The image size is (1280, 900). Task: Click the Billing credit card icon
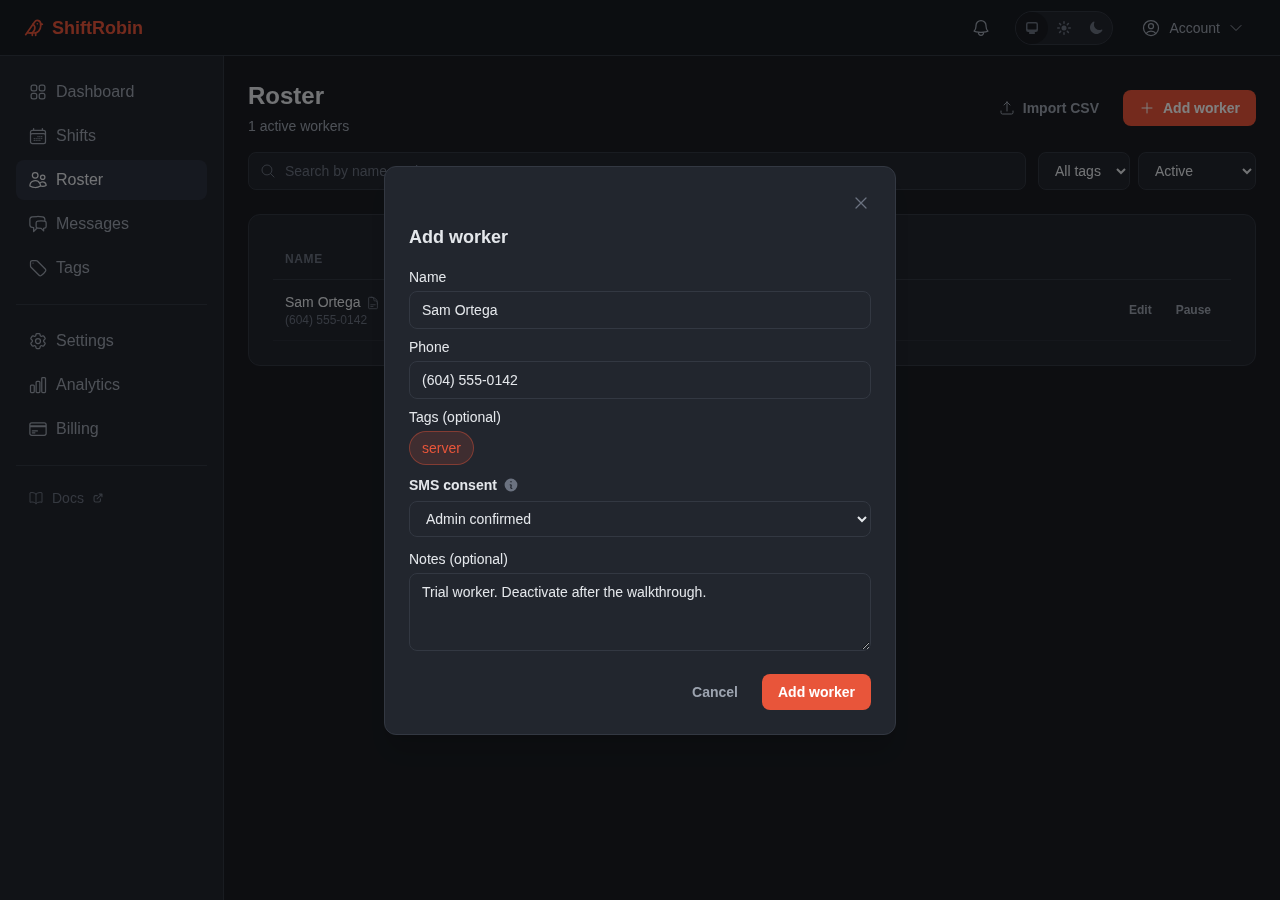click(x=38, y=429)
